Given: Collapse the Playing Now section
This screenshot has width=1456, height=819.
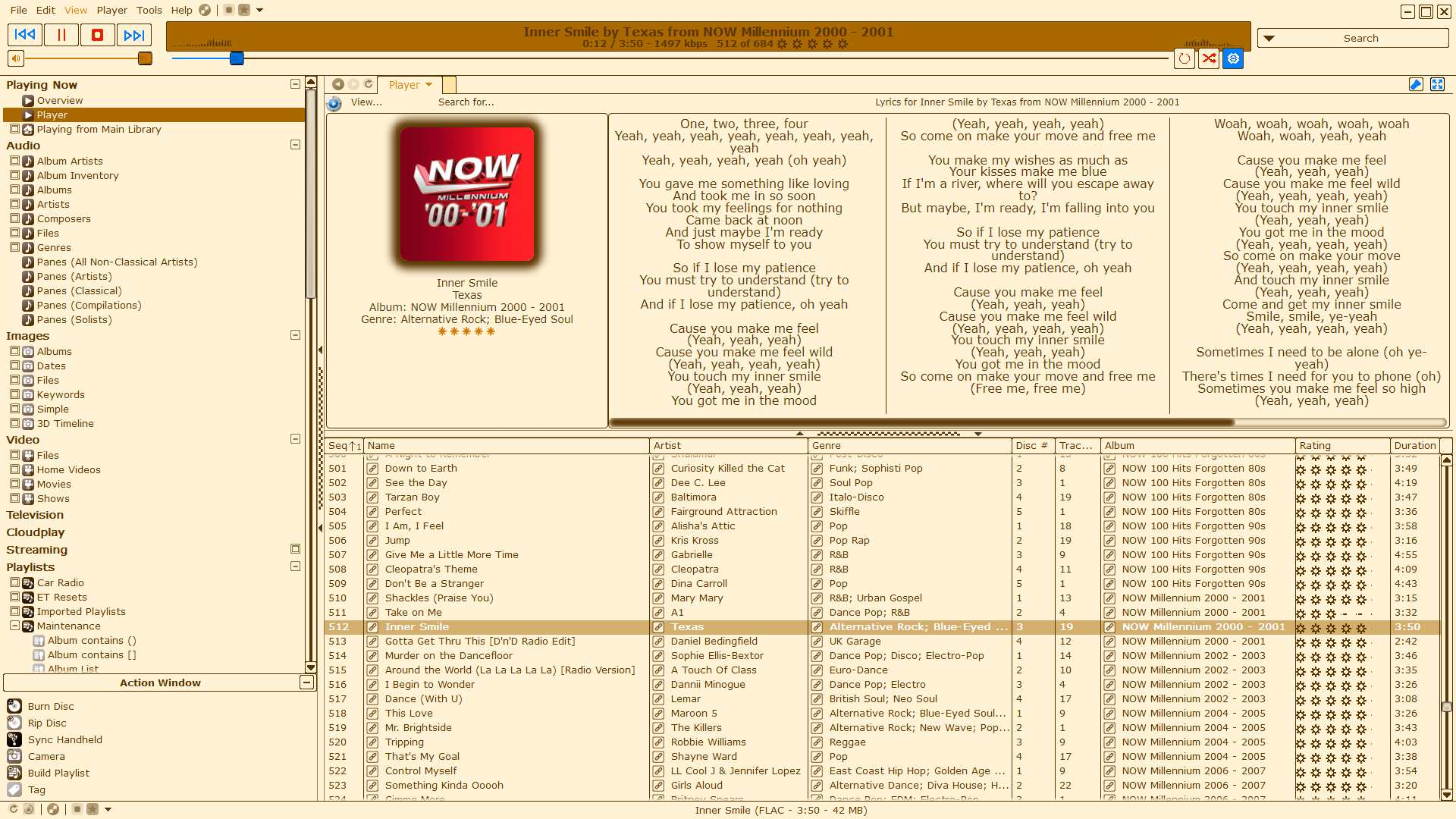Looking at the screenshot, I should (x=295, y=84).
